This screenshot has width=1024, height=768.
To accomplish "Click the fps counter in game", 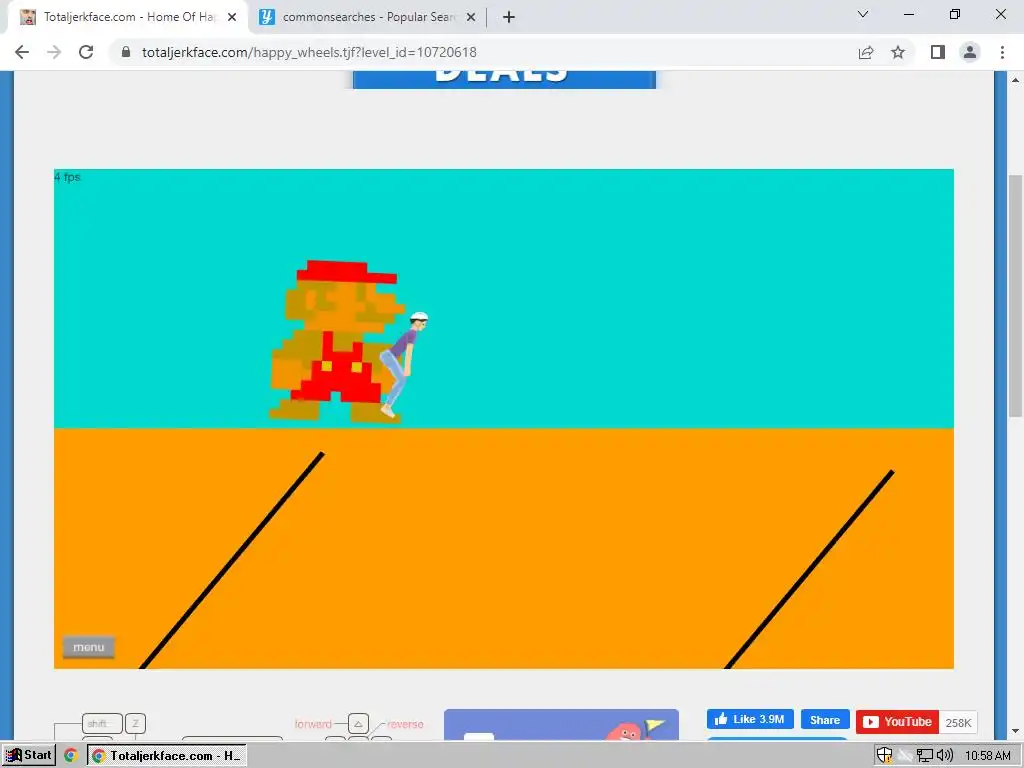I will [67, 177].
